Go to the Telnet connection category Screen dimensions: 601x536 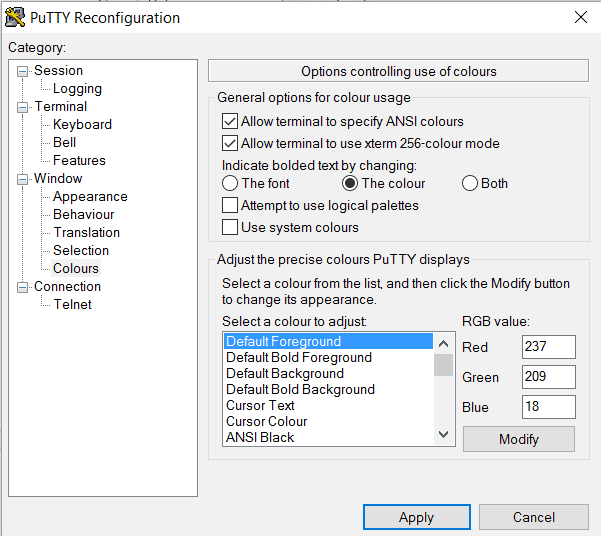pos(72,304)
